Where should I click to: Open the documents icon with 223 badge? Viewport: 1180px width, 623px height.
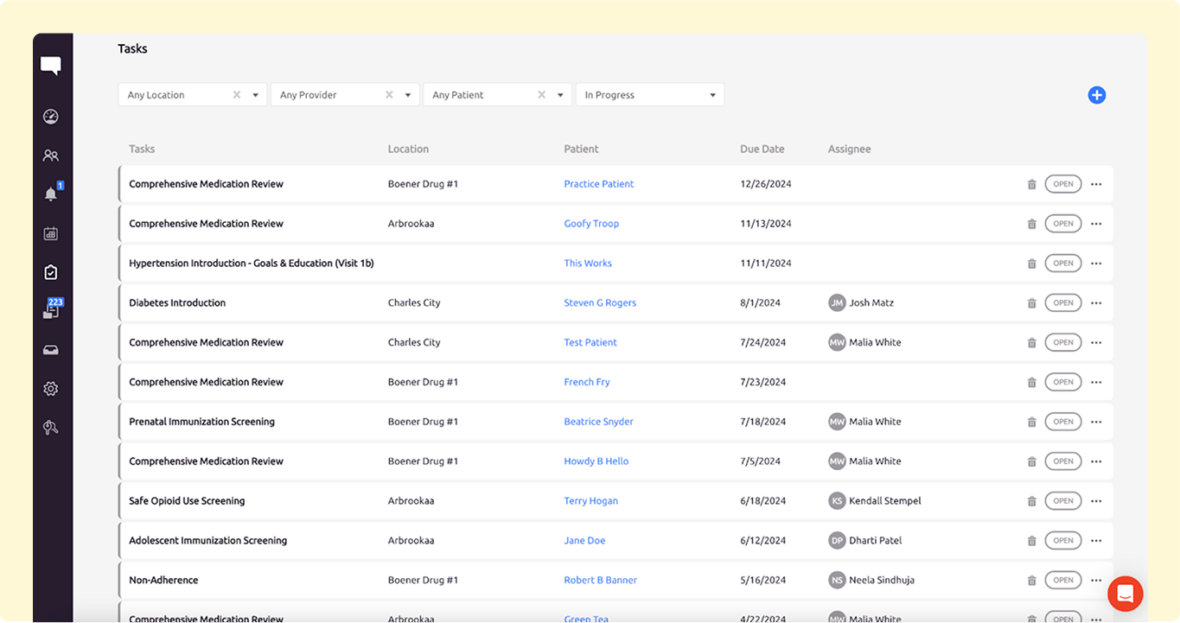tap(51, 311)
